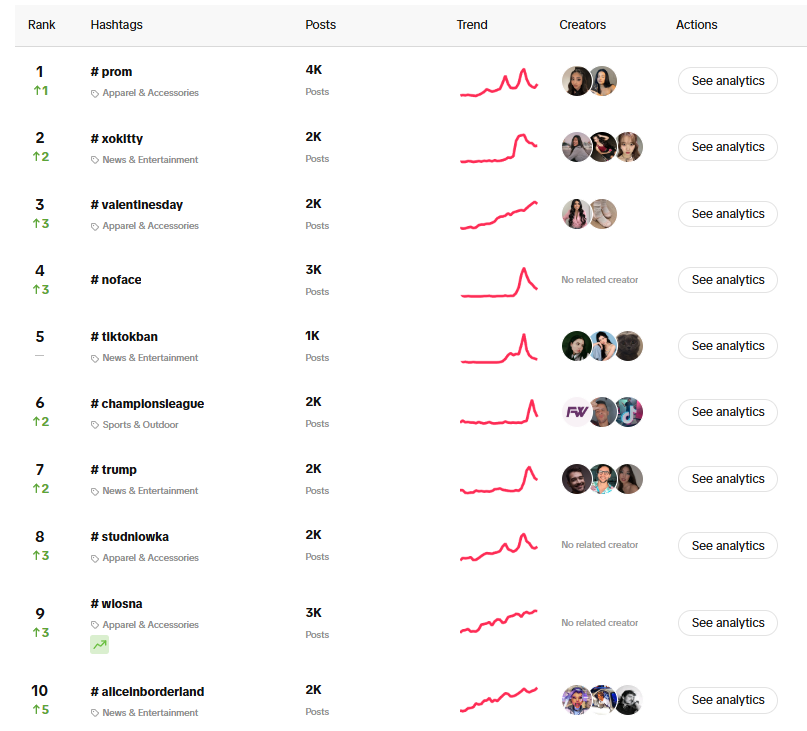
Task: Open See analytics for #noface
Action: coord(727,280)
